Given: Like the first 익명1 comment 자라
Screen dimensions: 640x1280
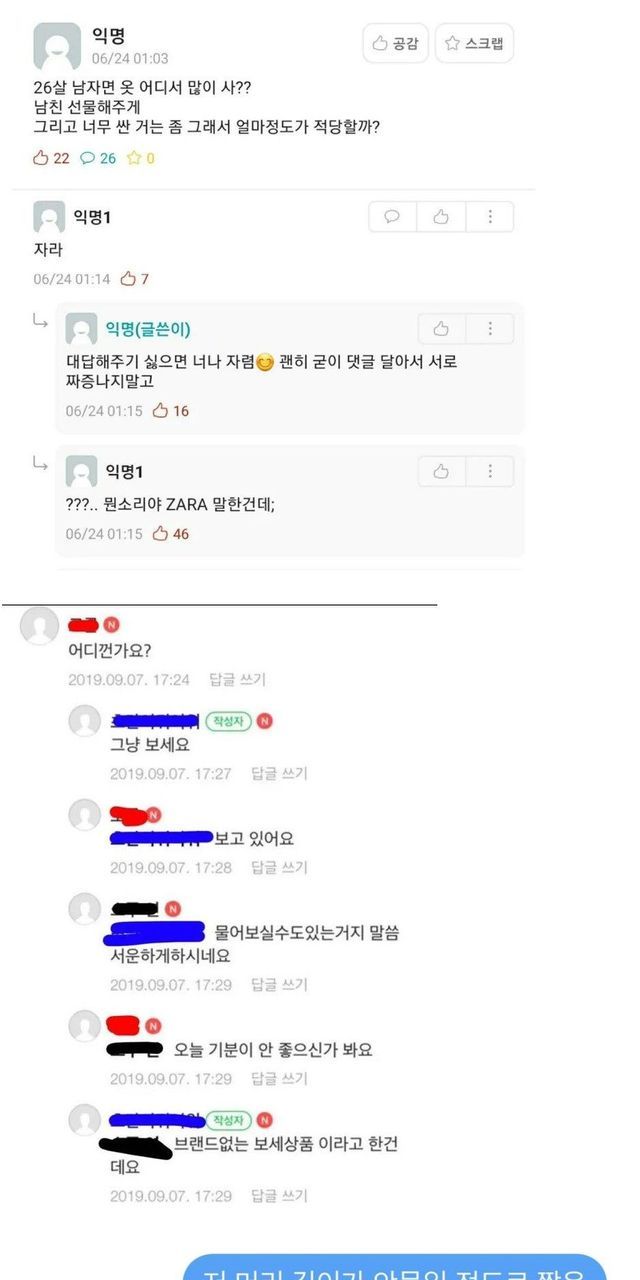Looking at the screenshot, I should coord(441,216).
